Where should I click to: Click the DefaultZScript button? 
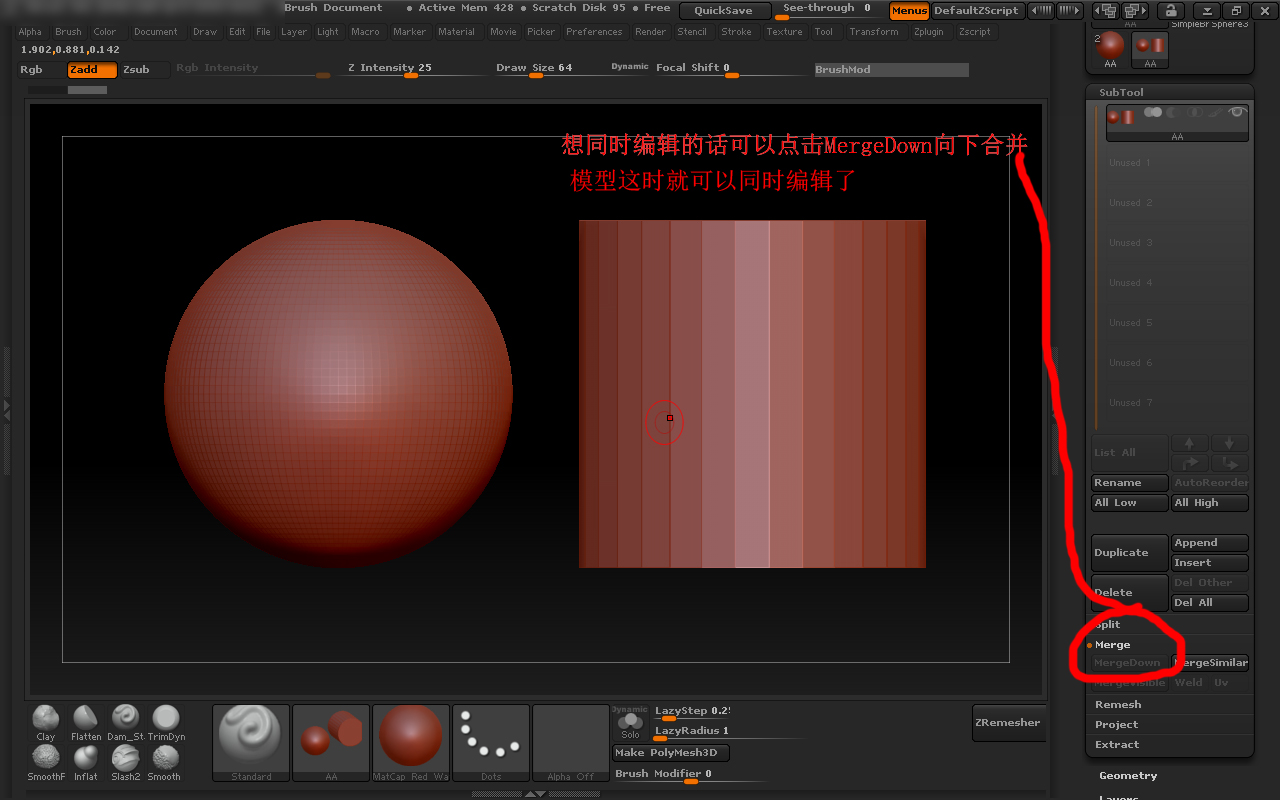click(976, 11)
